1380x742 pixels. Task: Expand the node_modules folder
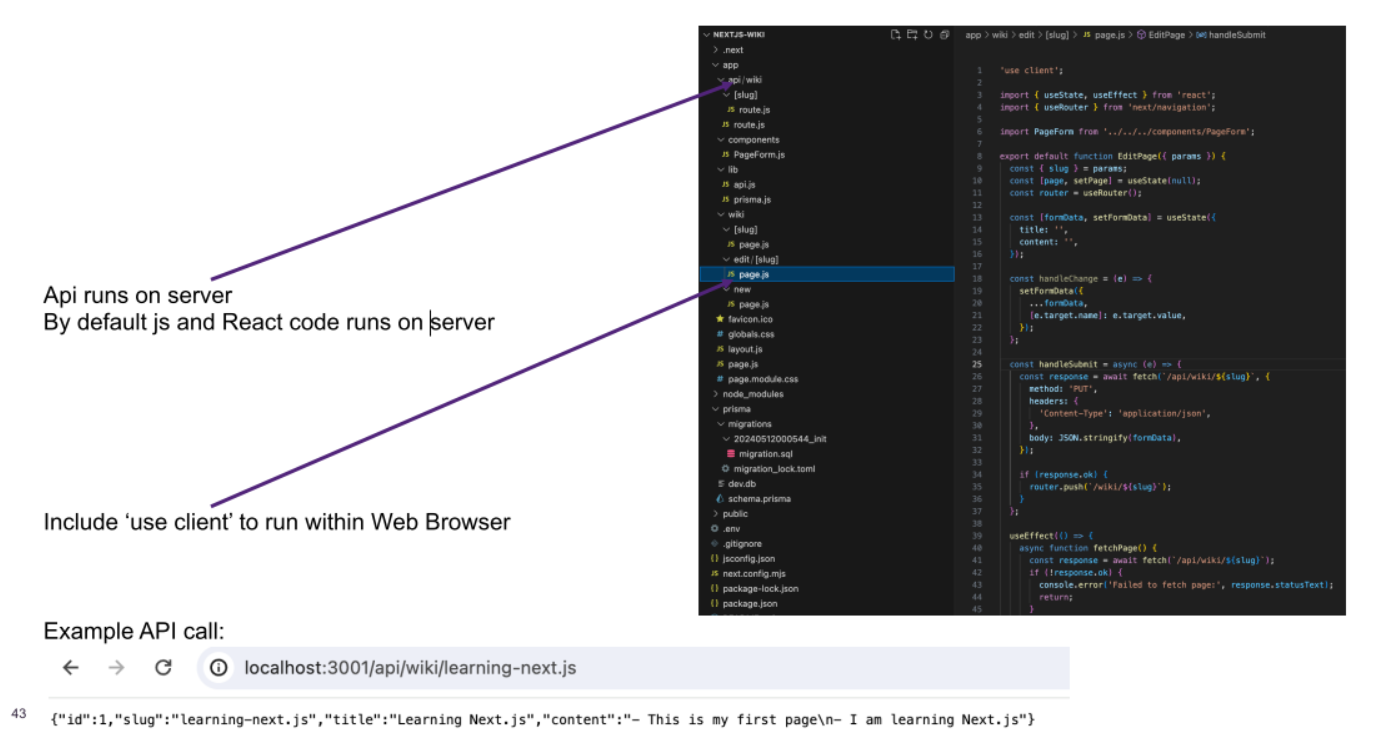752,394
